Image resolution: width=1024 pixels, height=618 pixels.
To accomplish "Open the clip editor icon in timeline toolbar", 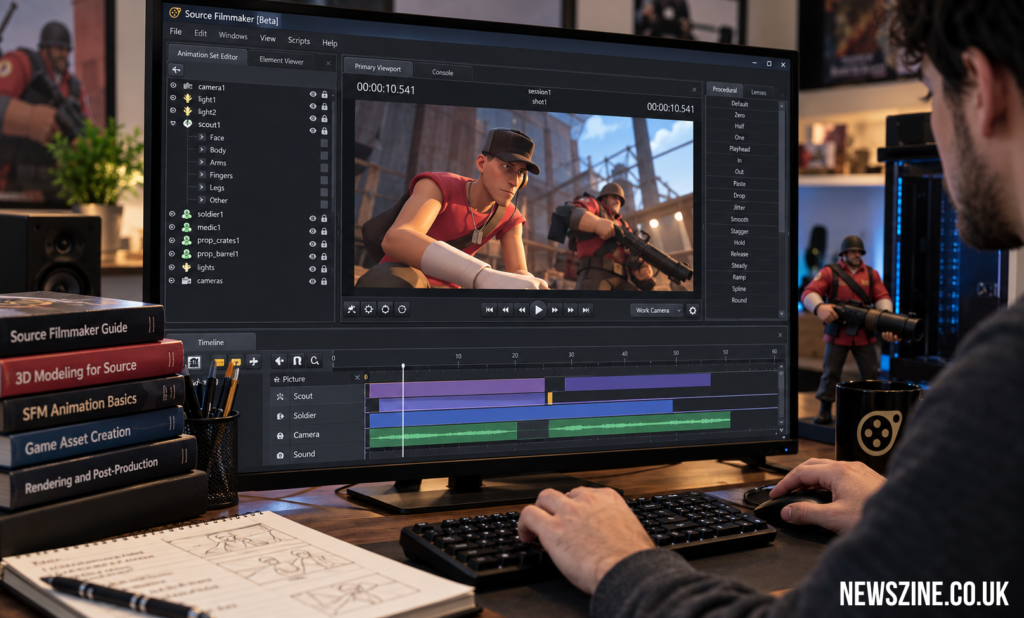I will point(194,361).
